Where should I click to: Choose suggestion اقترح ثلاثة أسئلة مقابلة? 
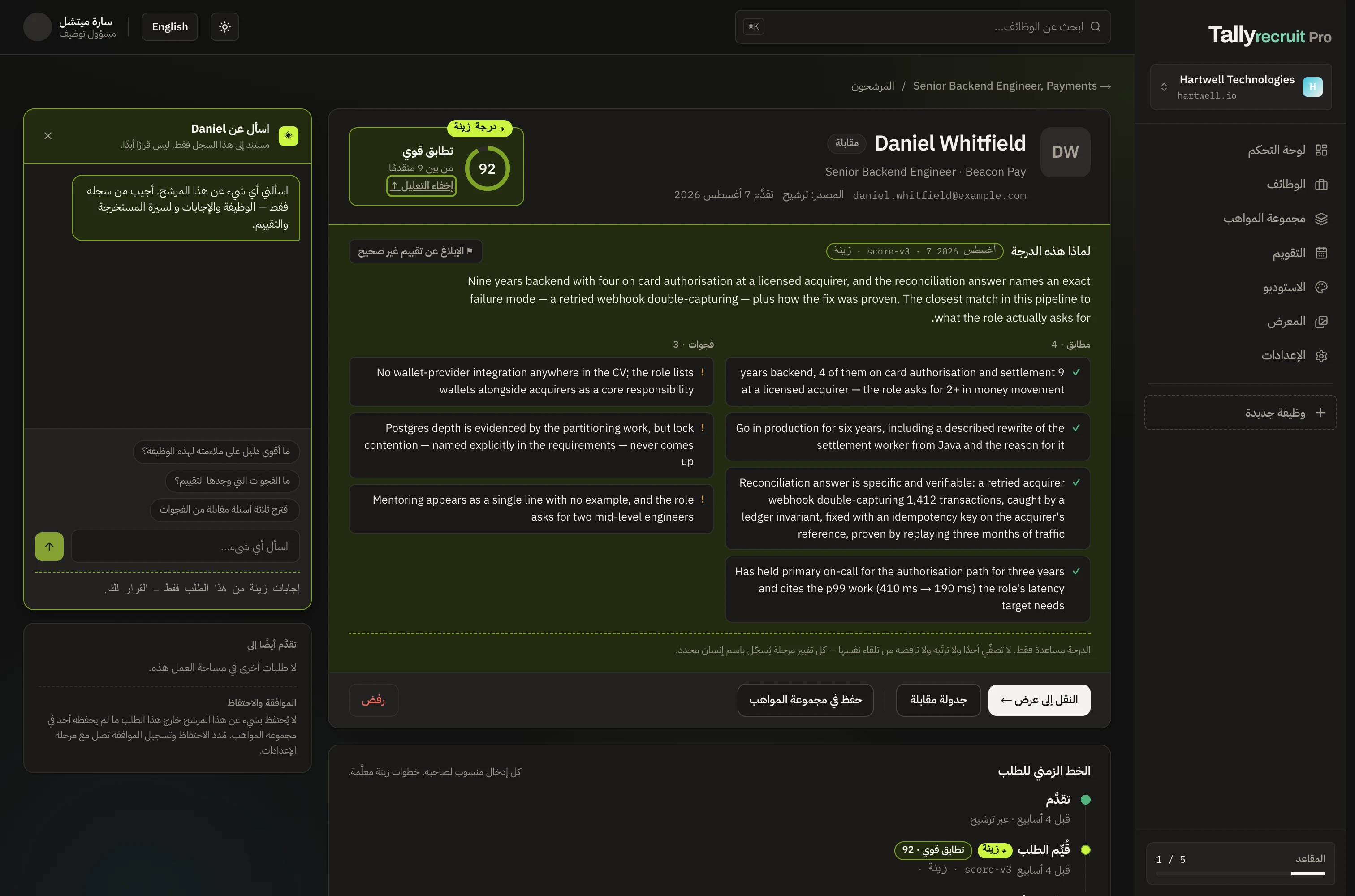pos(224,510)
